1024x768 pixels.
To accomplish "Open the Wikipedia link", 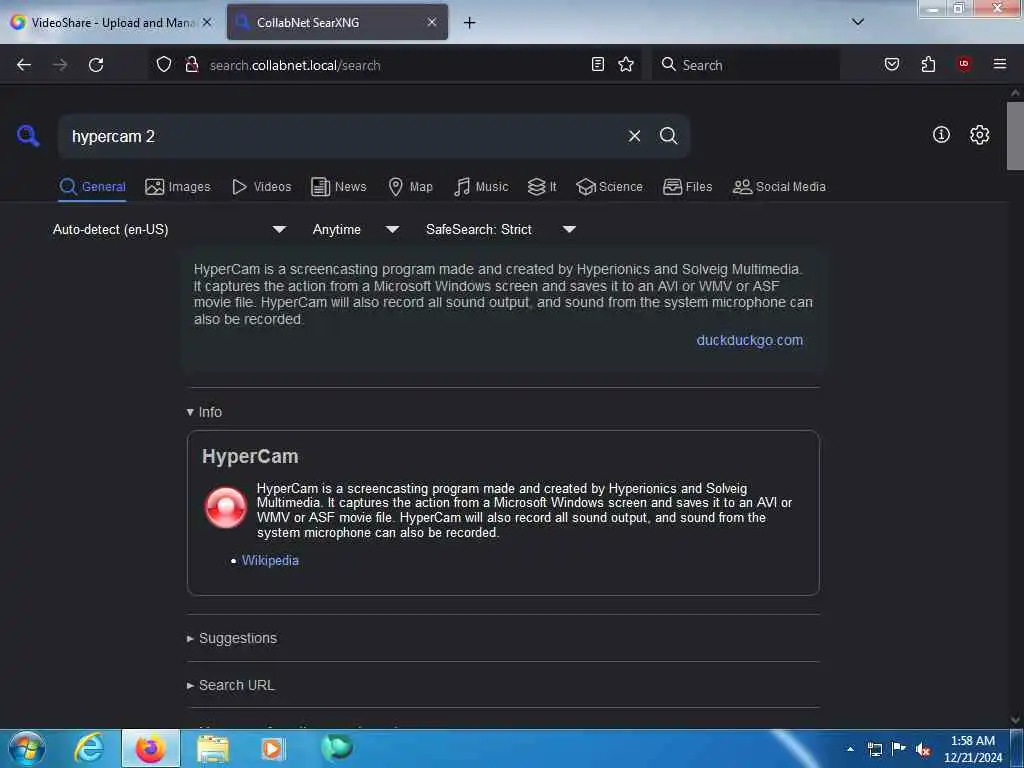I will pos(270,560).
